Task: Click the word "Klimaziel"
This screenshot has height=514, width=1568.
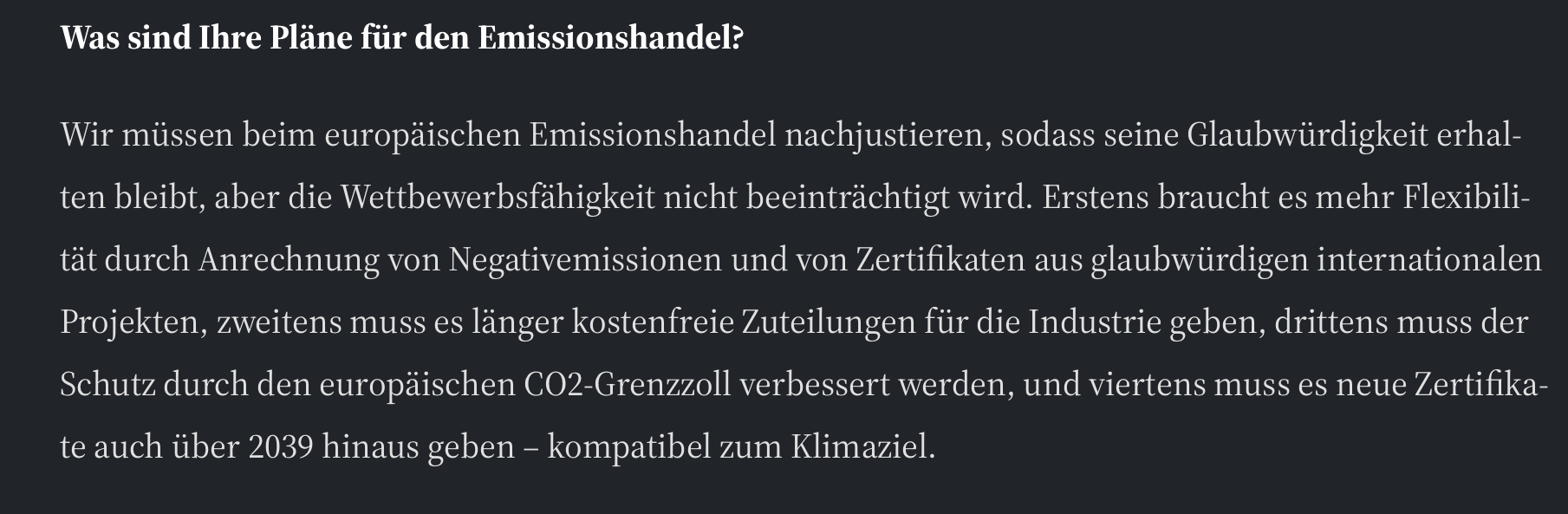Action: click(x=862, y=447)
